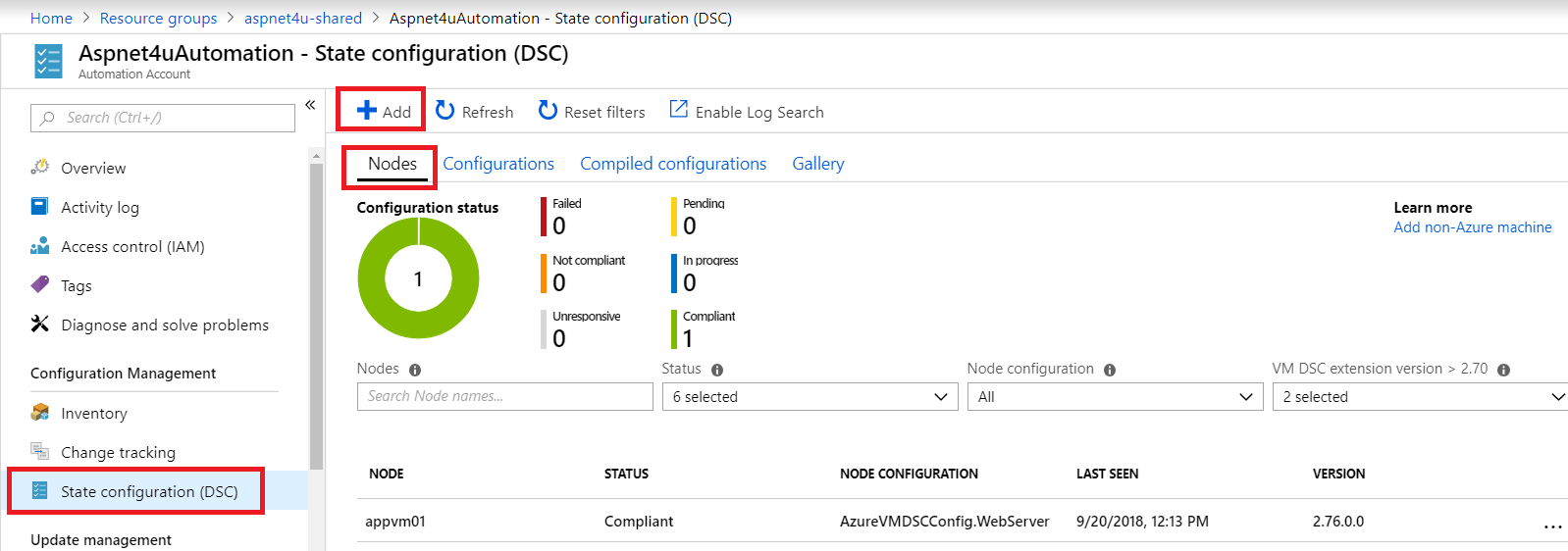Click the Add button label
The height and width of the screenshot is (551, 1568).
point(396,112)
